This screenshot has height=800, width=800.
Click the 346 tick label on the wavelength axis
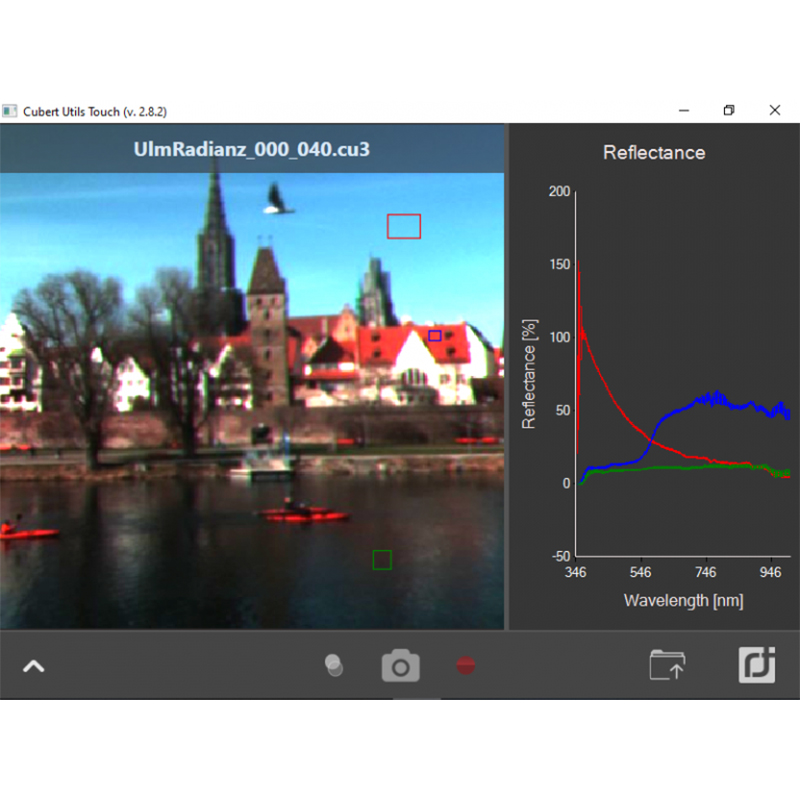point(576,572)
